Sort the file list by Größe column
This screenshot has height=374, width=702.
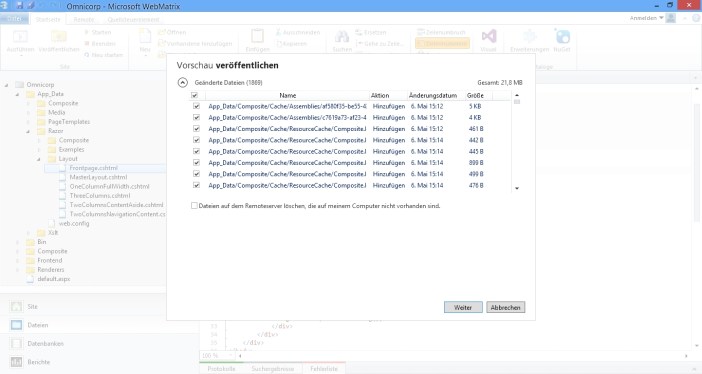point(475,95)
